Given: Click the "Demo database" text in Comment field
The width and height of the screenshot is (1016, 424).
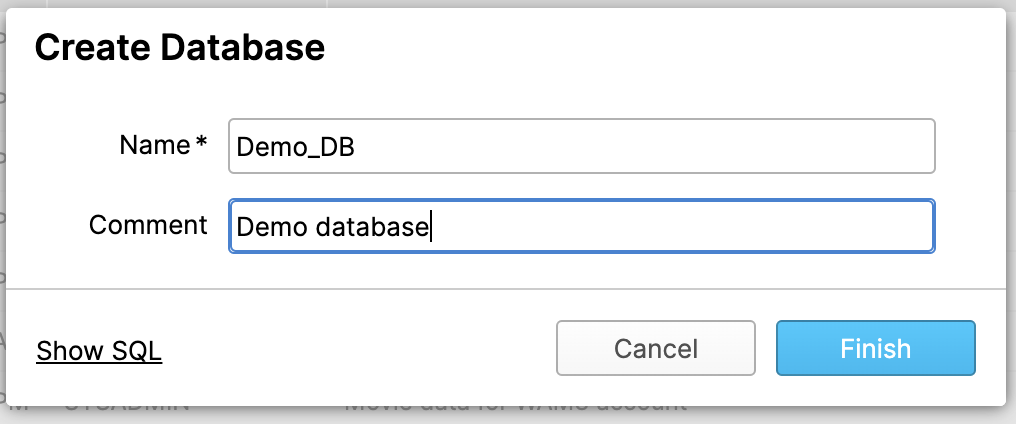Looking at the screenshot, I should (332, 227).
